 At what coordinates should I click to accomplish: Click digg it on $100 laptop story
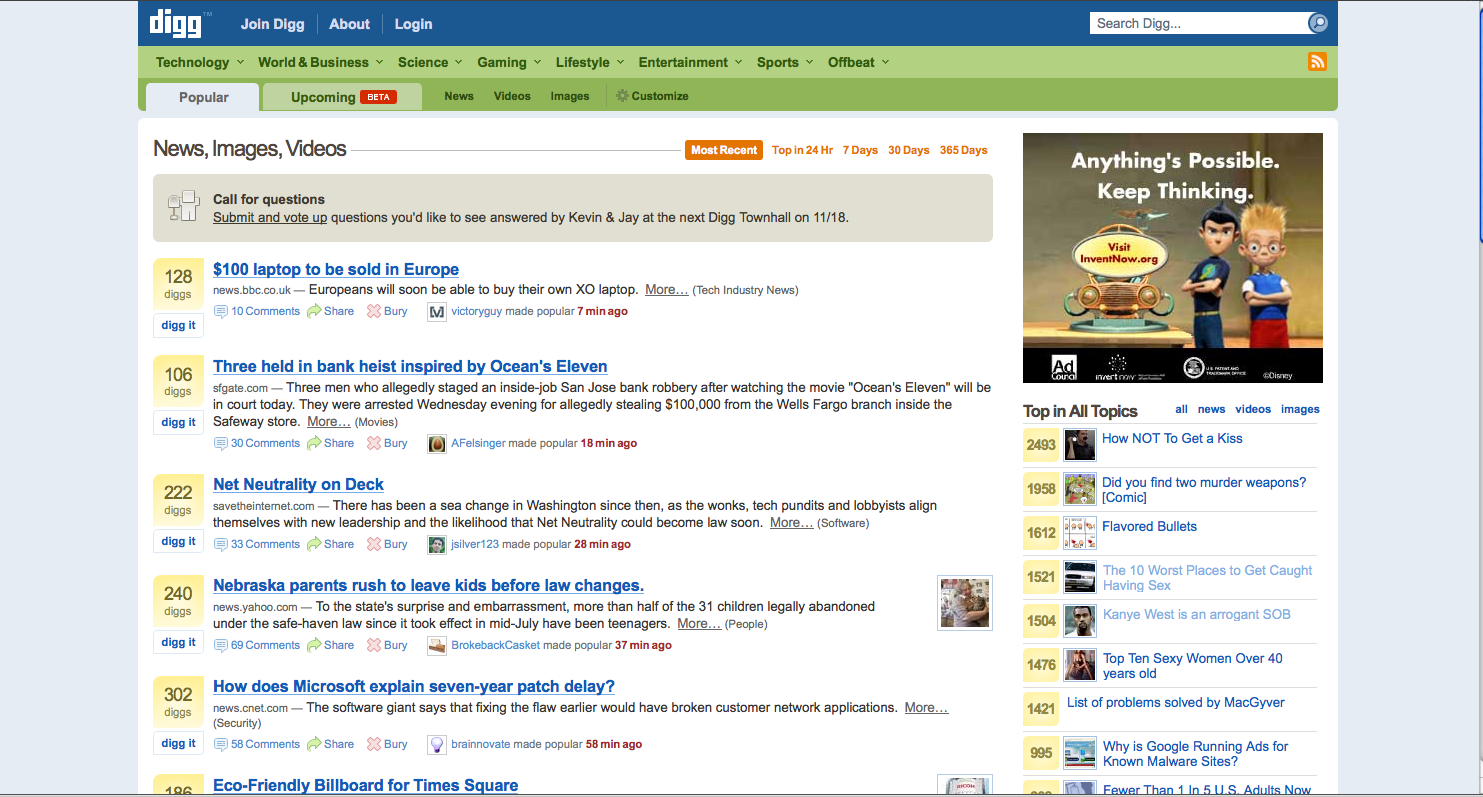(x=178, y=325)
